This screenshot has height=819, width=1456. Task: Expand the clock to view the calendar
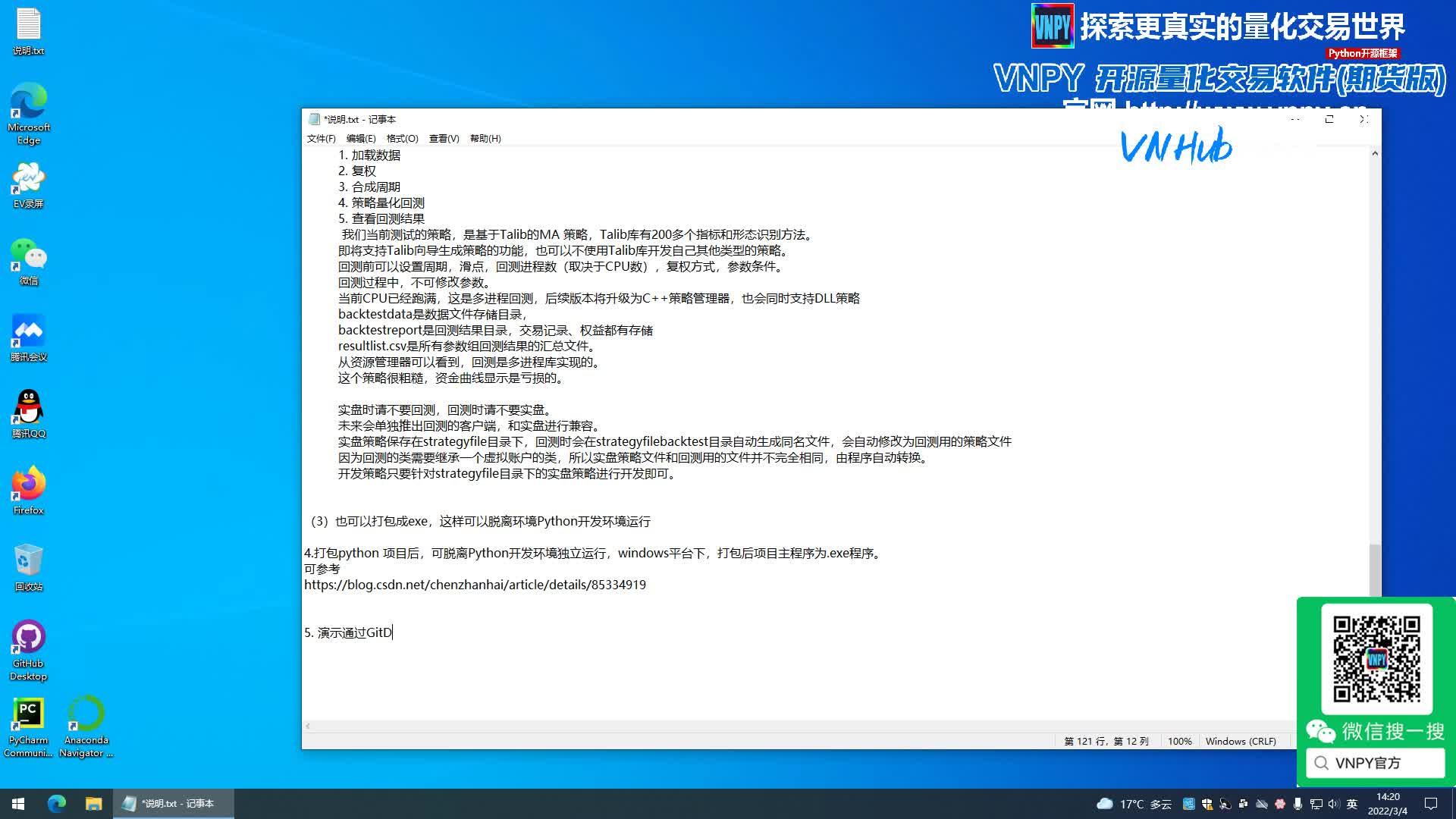click(x=1388, y=803)
